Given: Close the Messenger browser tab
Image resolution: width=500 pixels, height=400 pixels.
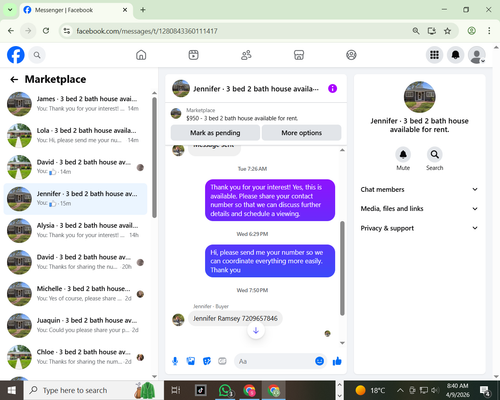Looking at the screenshot, I should pyautogui.click(x=125, y=10).
